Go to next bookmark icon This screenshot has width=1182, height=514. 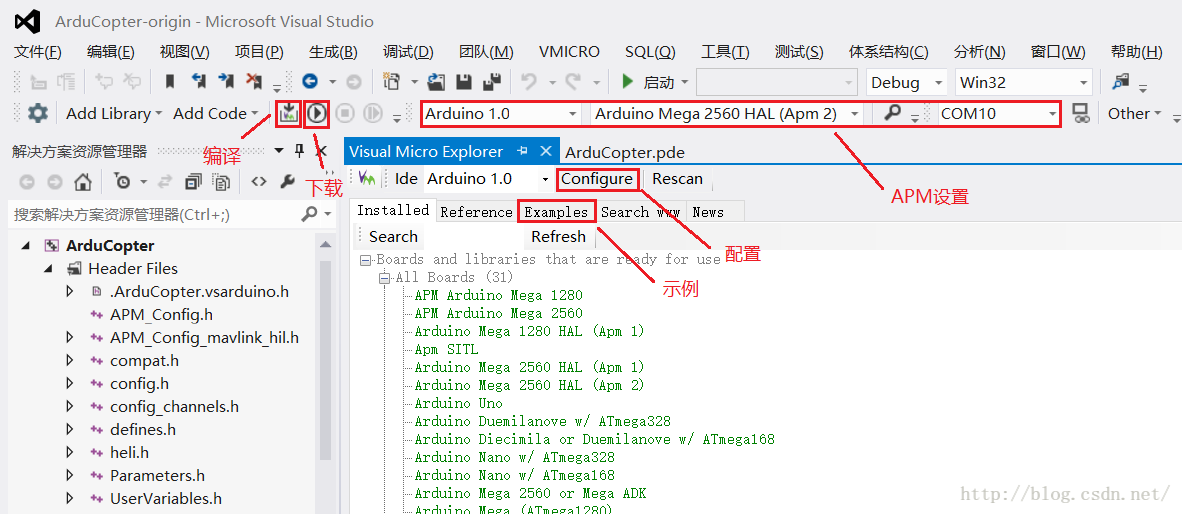coord(226,81)
